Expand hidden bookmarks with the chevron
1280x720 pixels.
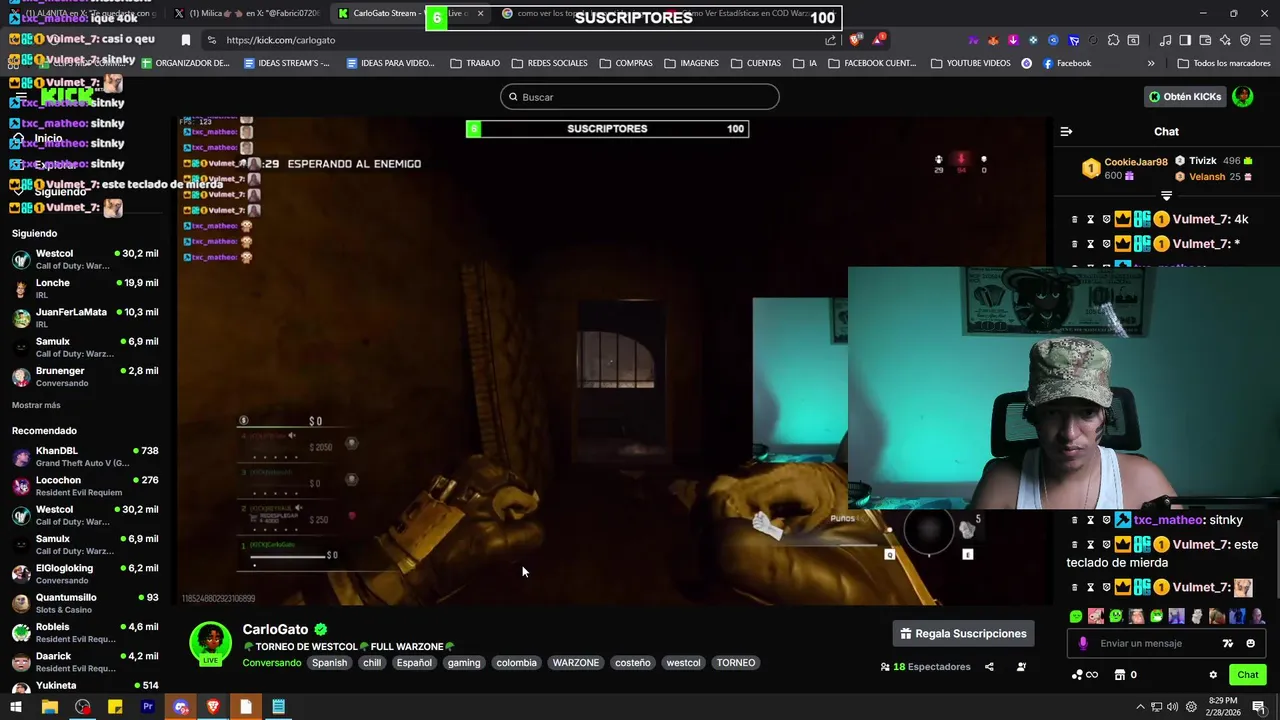(1151, 63)
